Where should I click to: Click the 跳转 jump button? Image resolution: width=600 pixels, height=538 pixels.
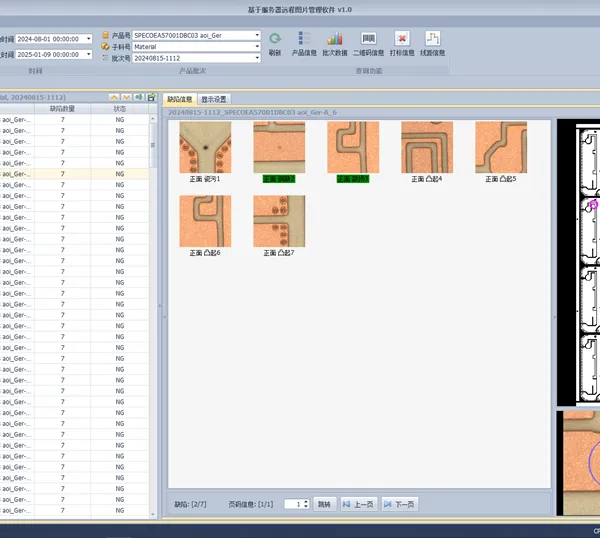(324, 504)
